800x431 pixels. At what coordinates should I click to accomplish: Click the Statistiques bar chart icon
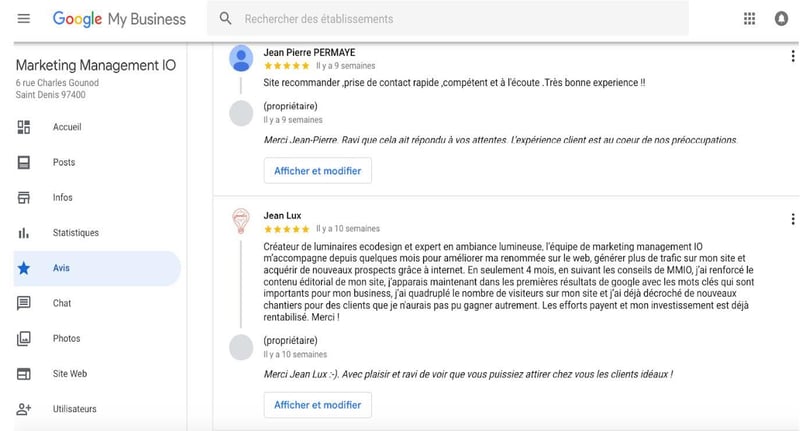(24, 233)
